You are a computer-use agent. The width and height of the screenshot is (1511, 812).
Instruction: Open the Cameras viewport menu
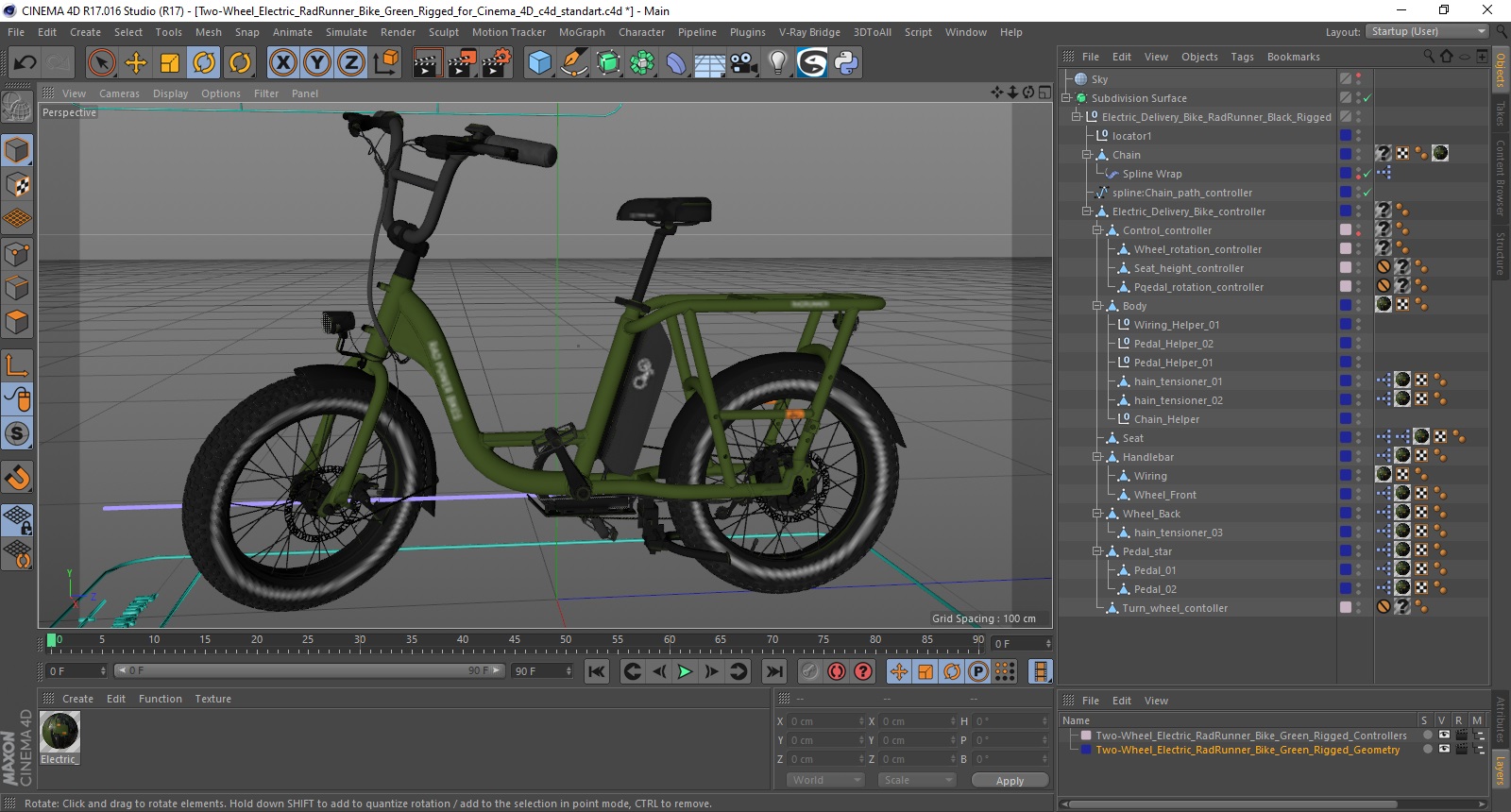click(x=119, y=93)
